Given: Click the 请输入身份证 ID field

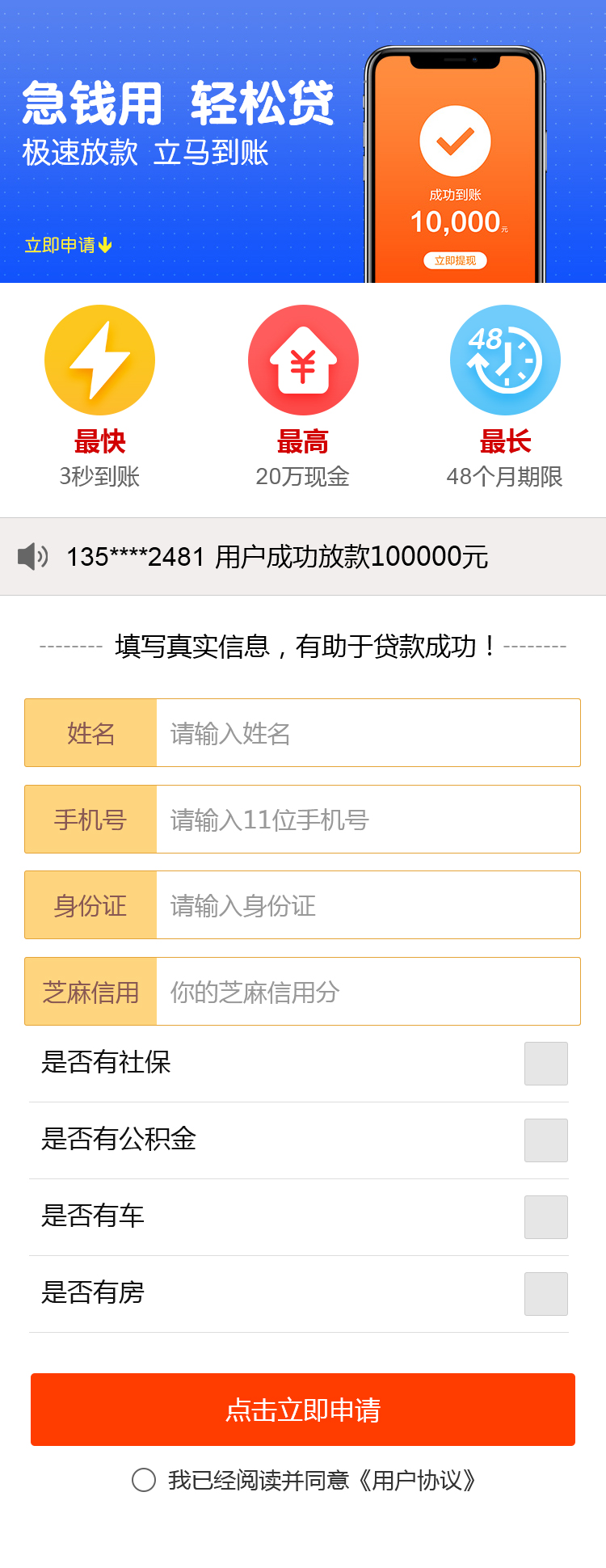Looking at the screenshot, I should [368, 905].
